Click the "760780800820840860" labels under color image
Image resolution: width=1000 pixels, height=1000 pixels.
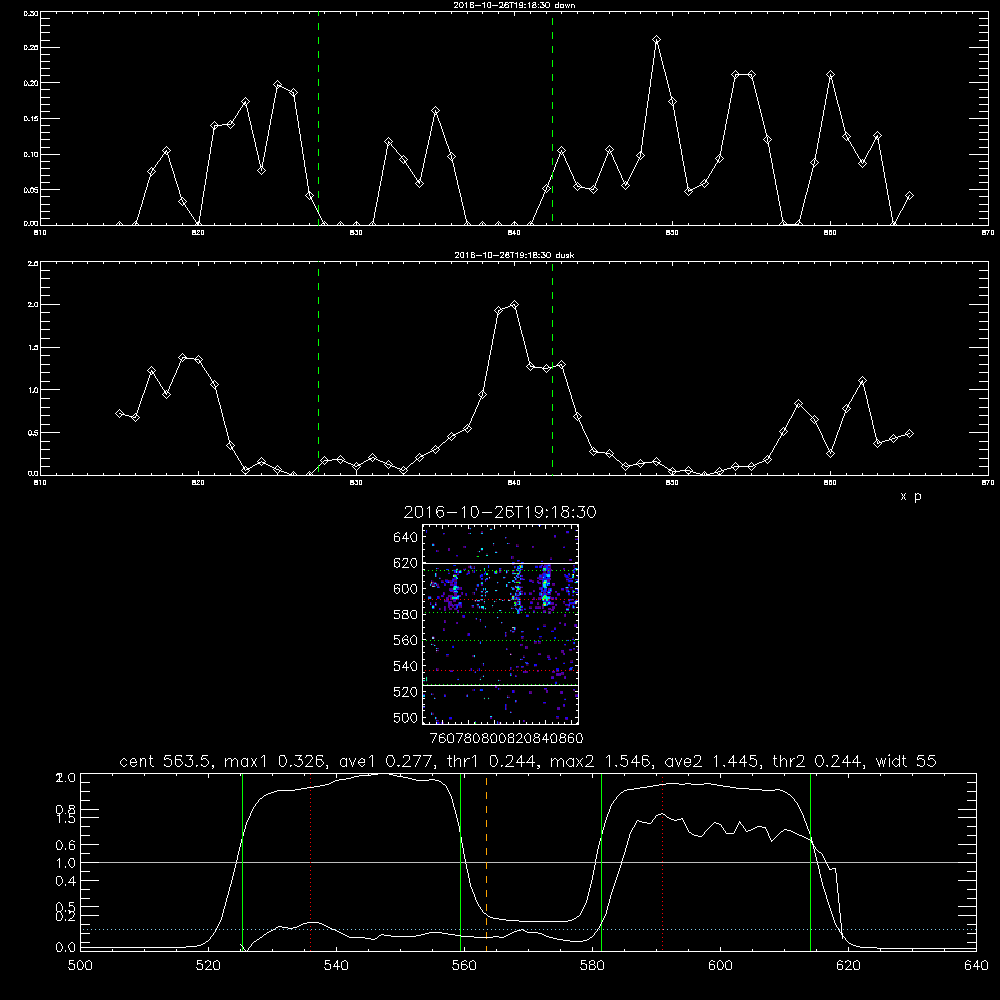tap(506, 739)
